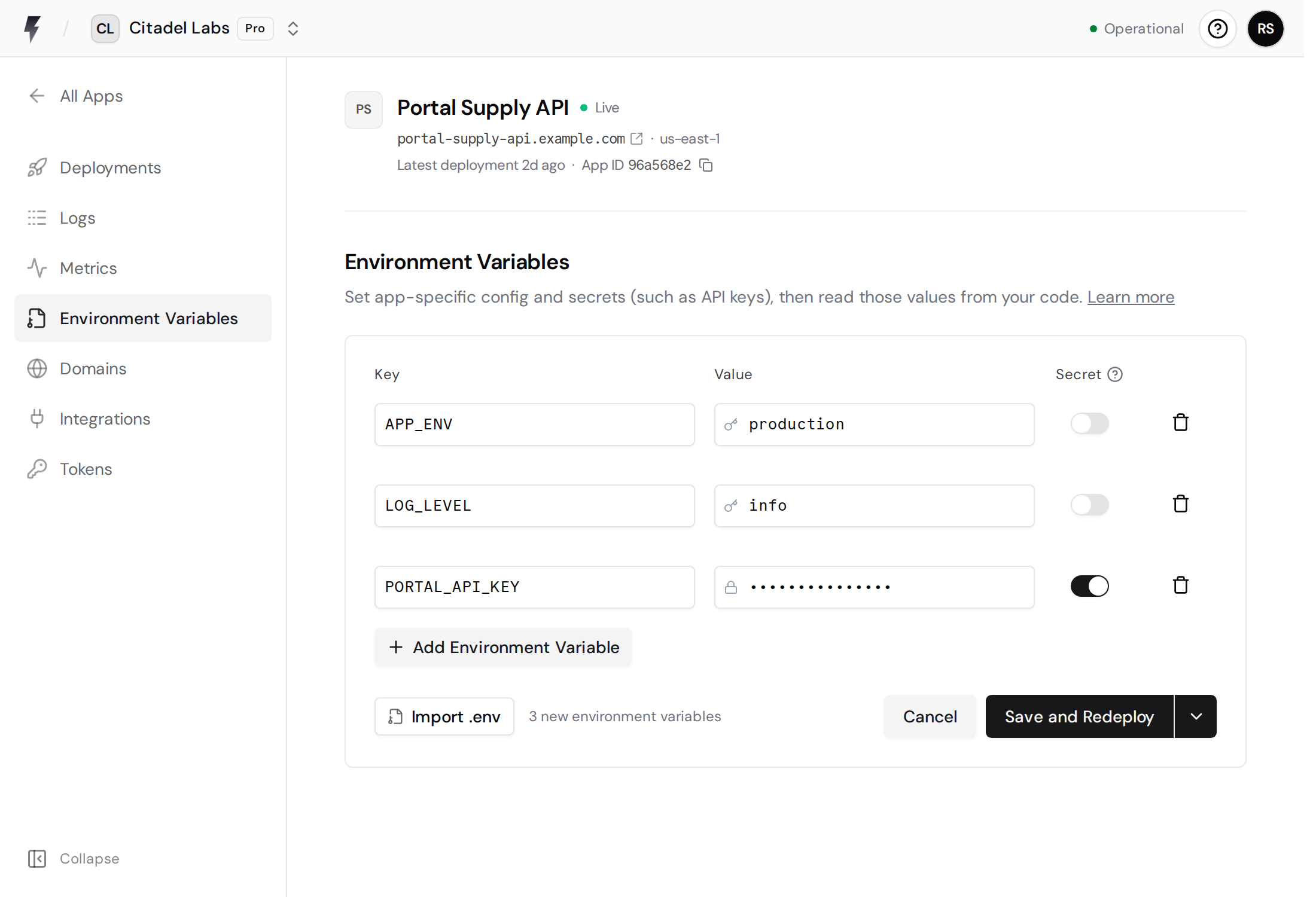Viewport: 1316px width, 897px height.
Task: Delete the PORTAL_API_KEY variable
Action: (1181, 585)
